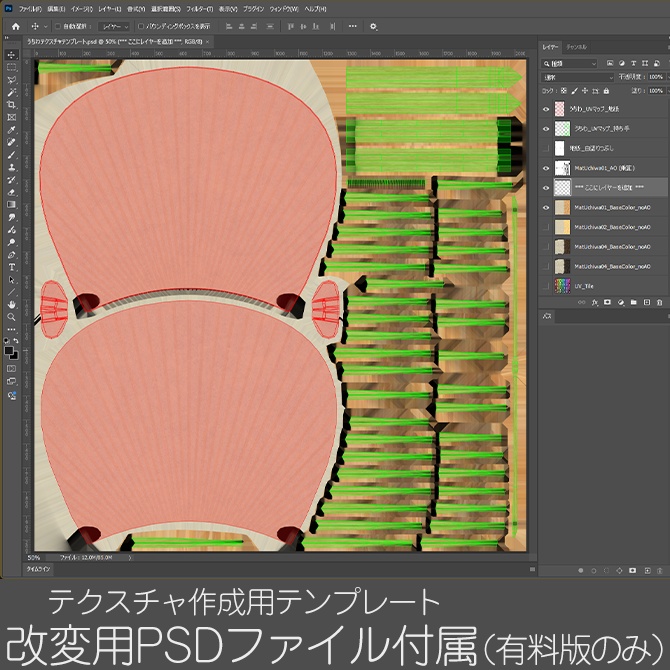Click the Home icon in options bar
This screenshot has height=670, width=670.
[16, 26]
